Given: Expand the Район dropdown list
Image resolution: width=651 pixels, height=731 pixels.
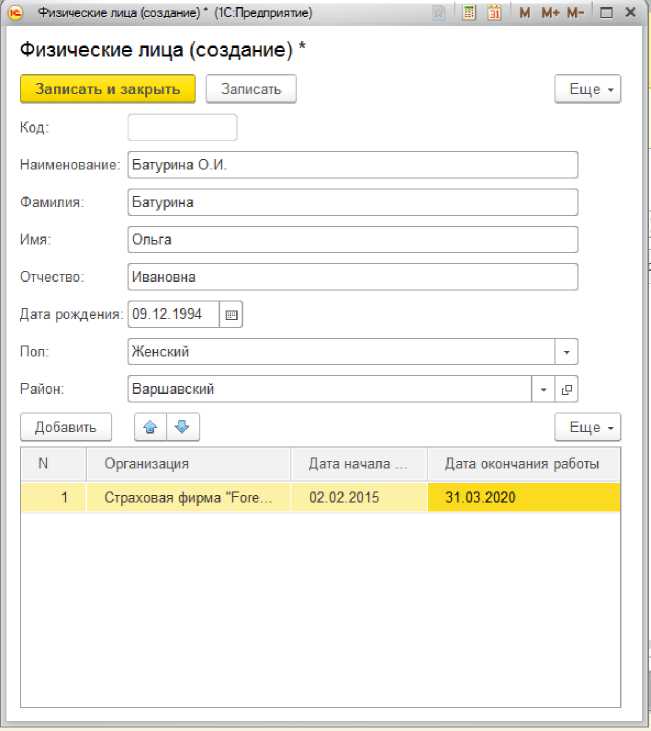Looking at the screenshot, I should 543,389.
